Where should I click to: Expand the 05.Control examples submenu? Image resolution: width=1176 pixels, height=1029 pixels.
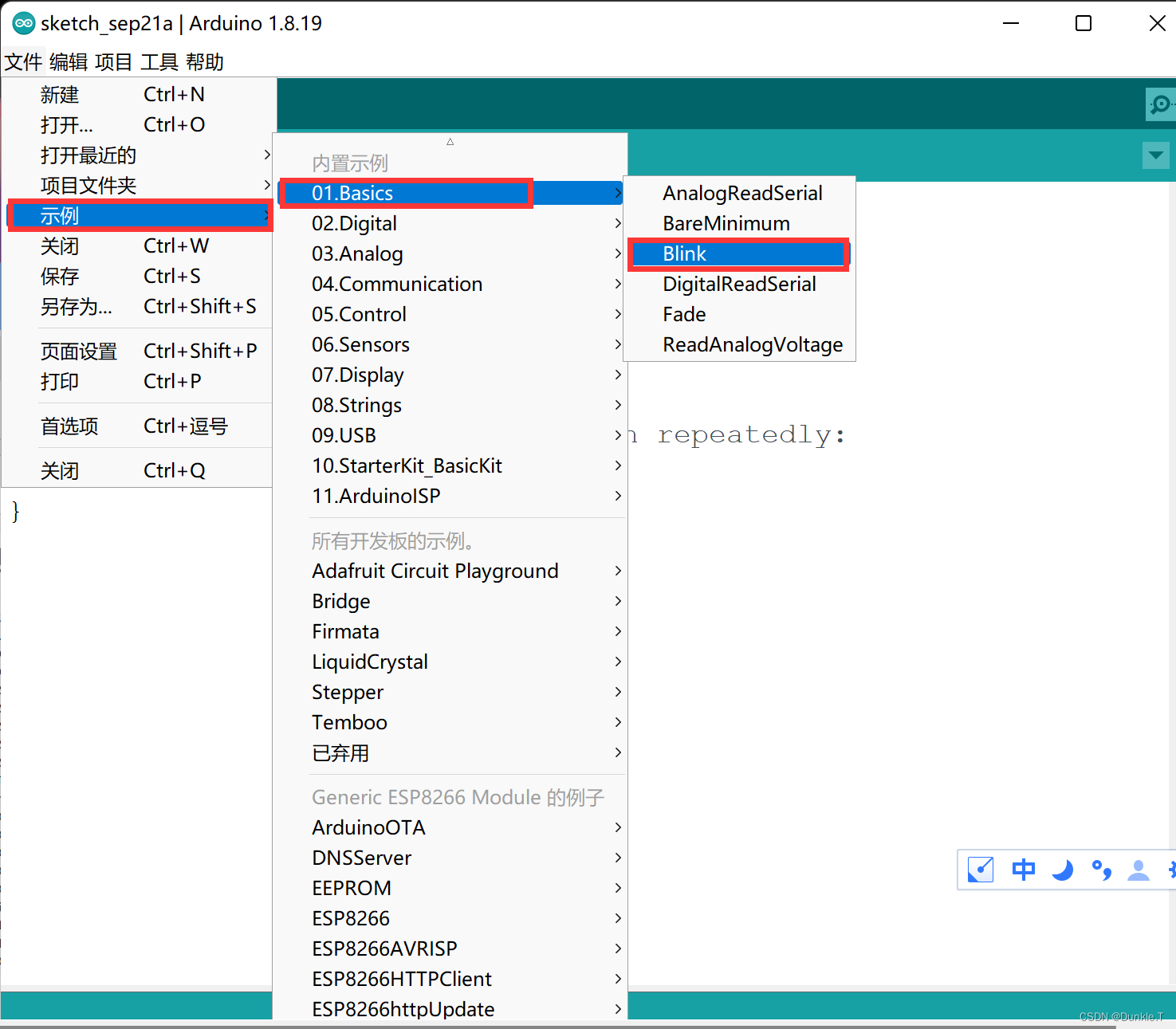coord(450,314)
